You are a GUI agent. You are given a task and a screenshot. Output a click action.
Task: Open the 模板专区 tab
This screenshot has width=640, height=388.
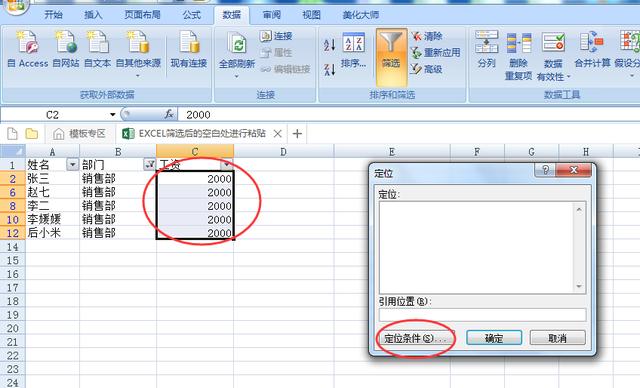pyautogui.click(x=79, y=133)
